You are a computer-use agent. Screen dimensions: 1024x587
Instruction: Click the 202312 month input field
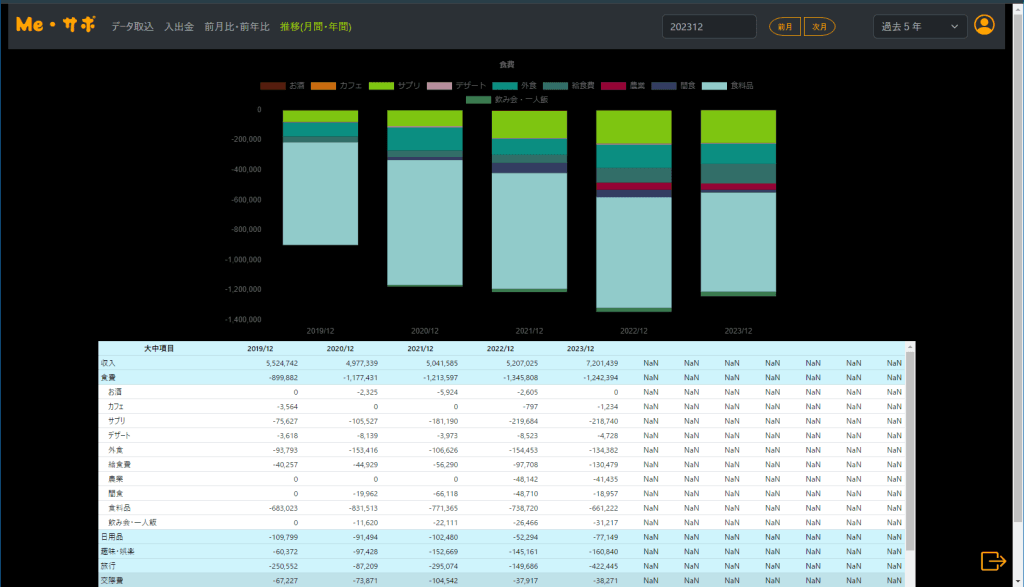(x=709, y=27)
